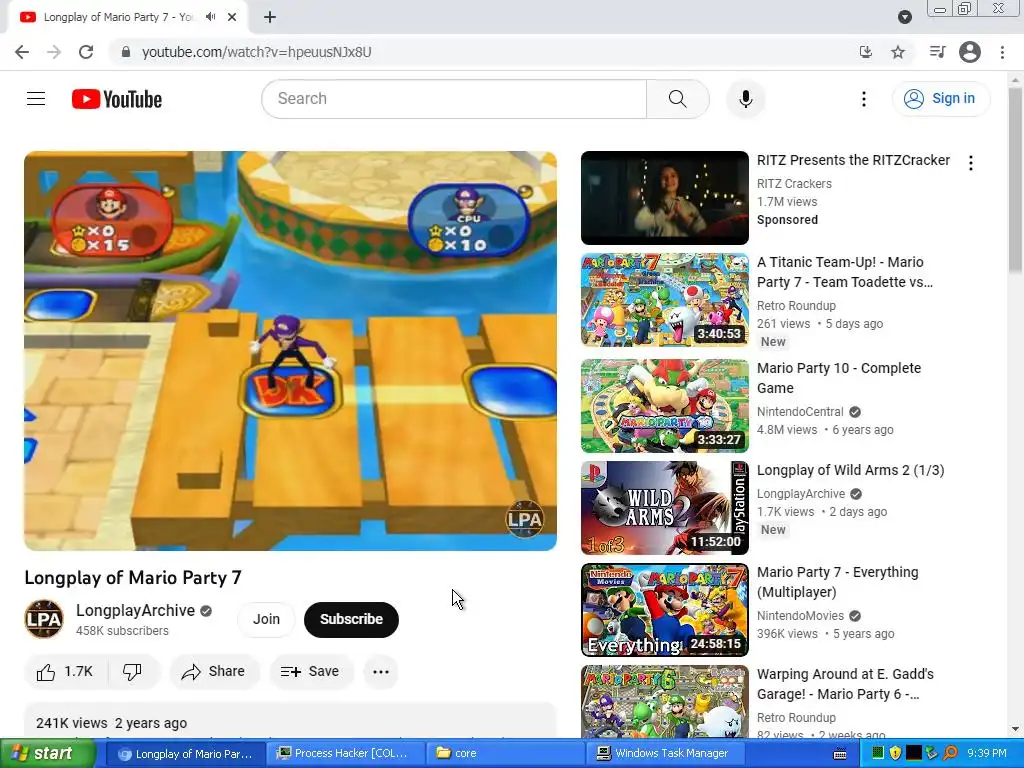
Task: Open LongplayArchive channel avatar
Action: point(44,619)
